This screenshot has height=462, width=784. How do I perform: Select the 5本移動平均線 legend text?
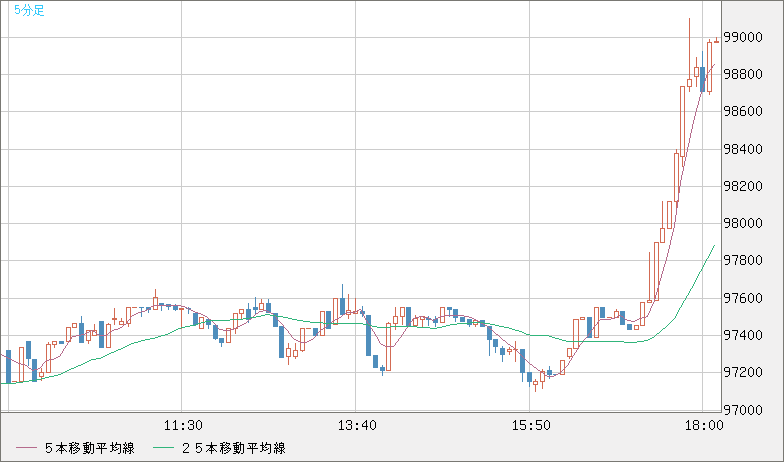coord(90,448)
